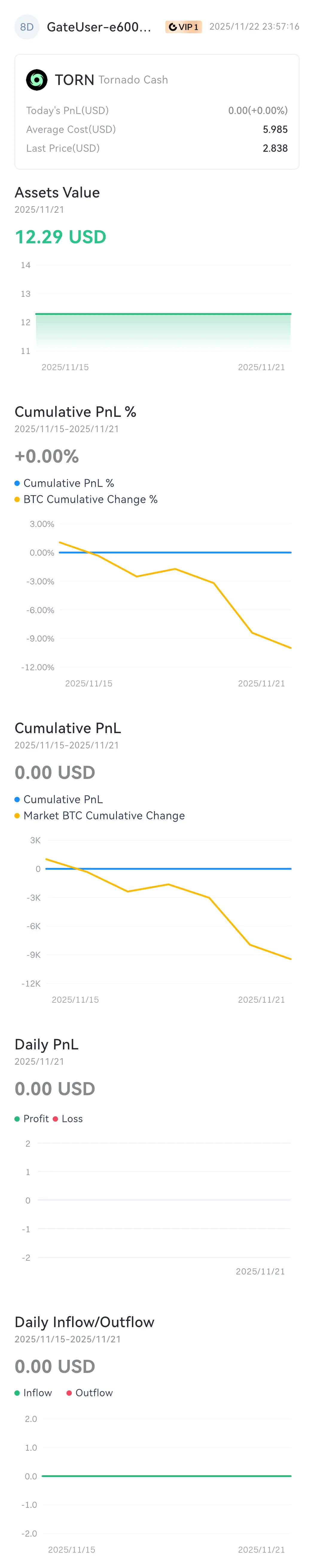This screenshot has width=314, height=1568.
Task: Toggle the Outflow legend item
Action: tap(89, 1393)
